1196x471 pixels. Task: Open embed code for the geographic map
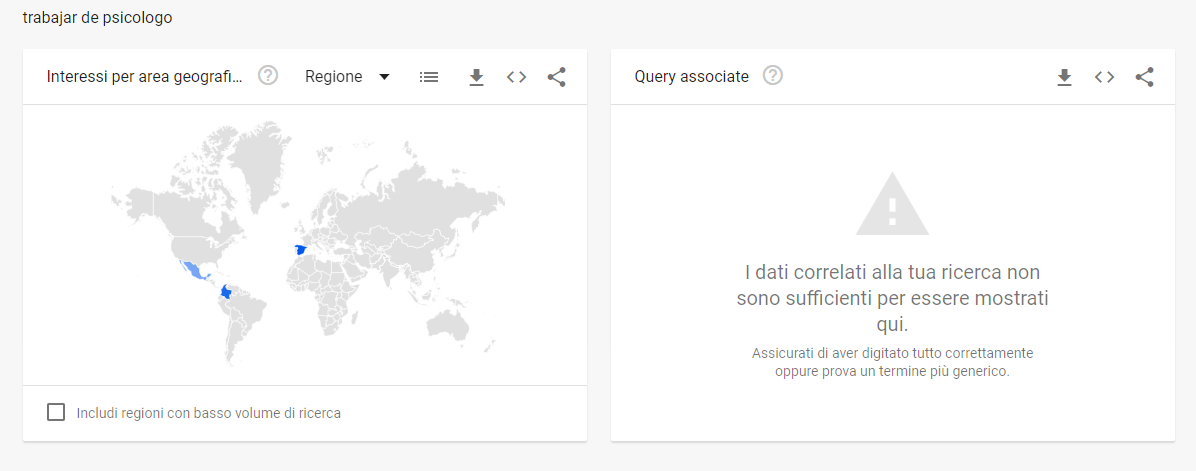[x=516, y=77]
